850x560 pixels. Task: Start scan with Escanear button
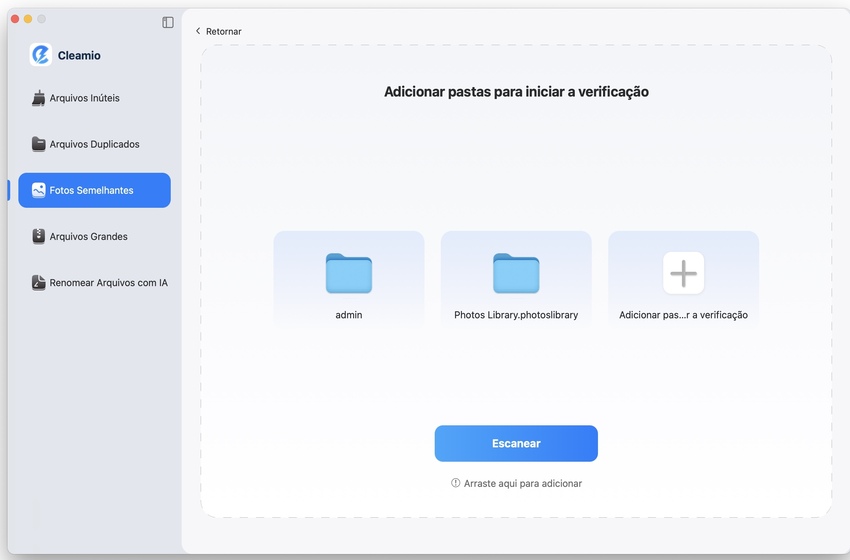pos(516,443)
